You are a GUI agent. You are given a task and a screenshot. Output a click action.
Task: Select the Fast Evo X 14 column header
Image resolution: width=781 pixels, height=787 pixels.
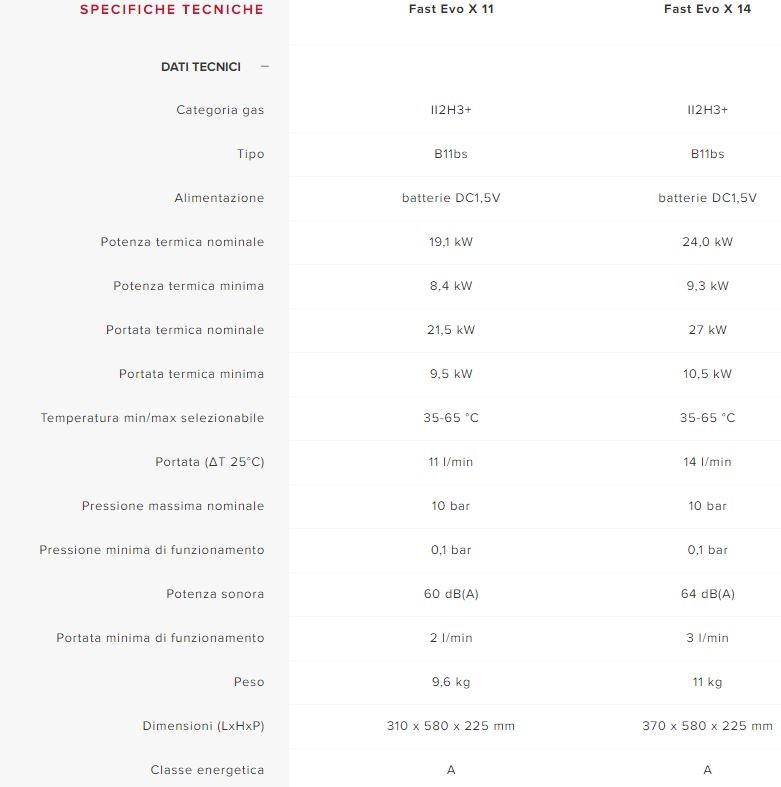708,10
